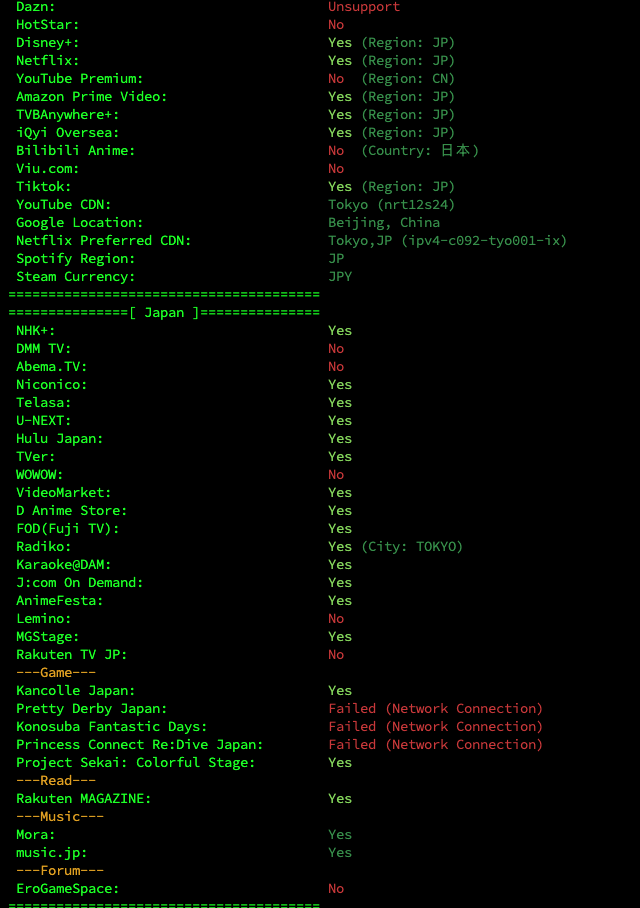
Task: Click the Japan section header
Action: 164,313
